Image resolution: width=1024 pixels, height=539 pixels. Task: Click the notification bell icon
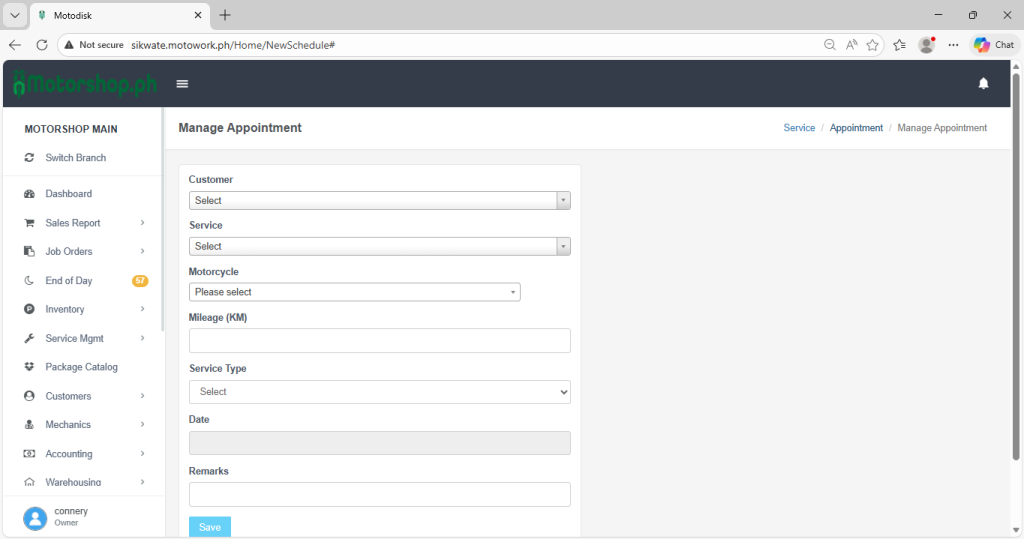tap(983, 84)
